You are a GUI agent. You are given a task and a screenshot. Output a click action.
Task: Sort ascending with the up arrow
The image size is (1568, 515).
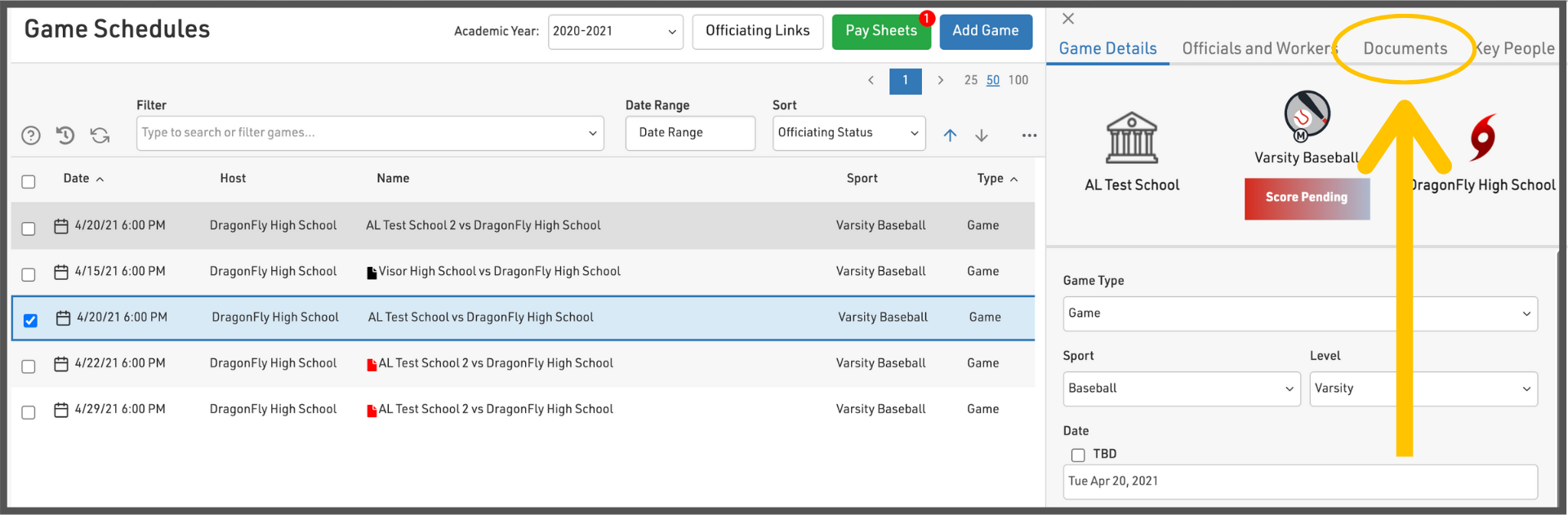click(x=950, y=135)
